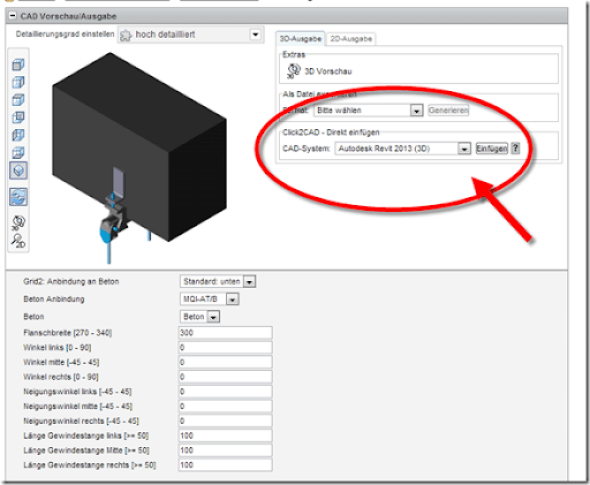
Task: Select the fifth view cube orientation icon
Action: coord(18,135)
